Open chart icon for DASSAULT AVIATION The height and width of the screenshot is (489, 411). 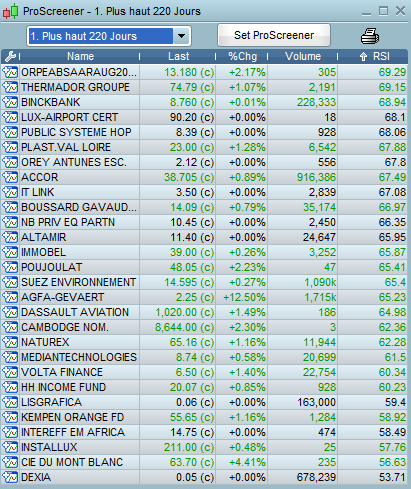[10, 312]
